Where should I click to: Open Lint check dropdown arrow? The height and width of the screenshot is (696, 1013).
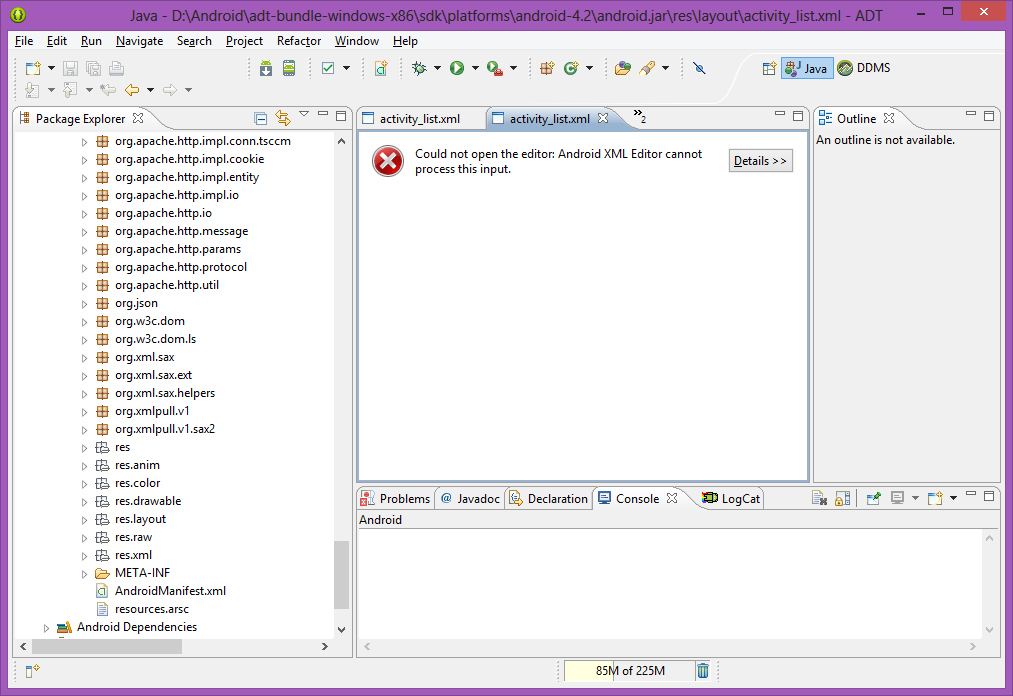coord(346,68)
